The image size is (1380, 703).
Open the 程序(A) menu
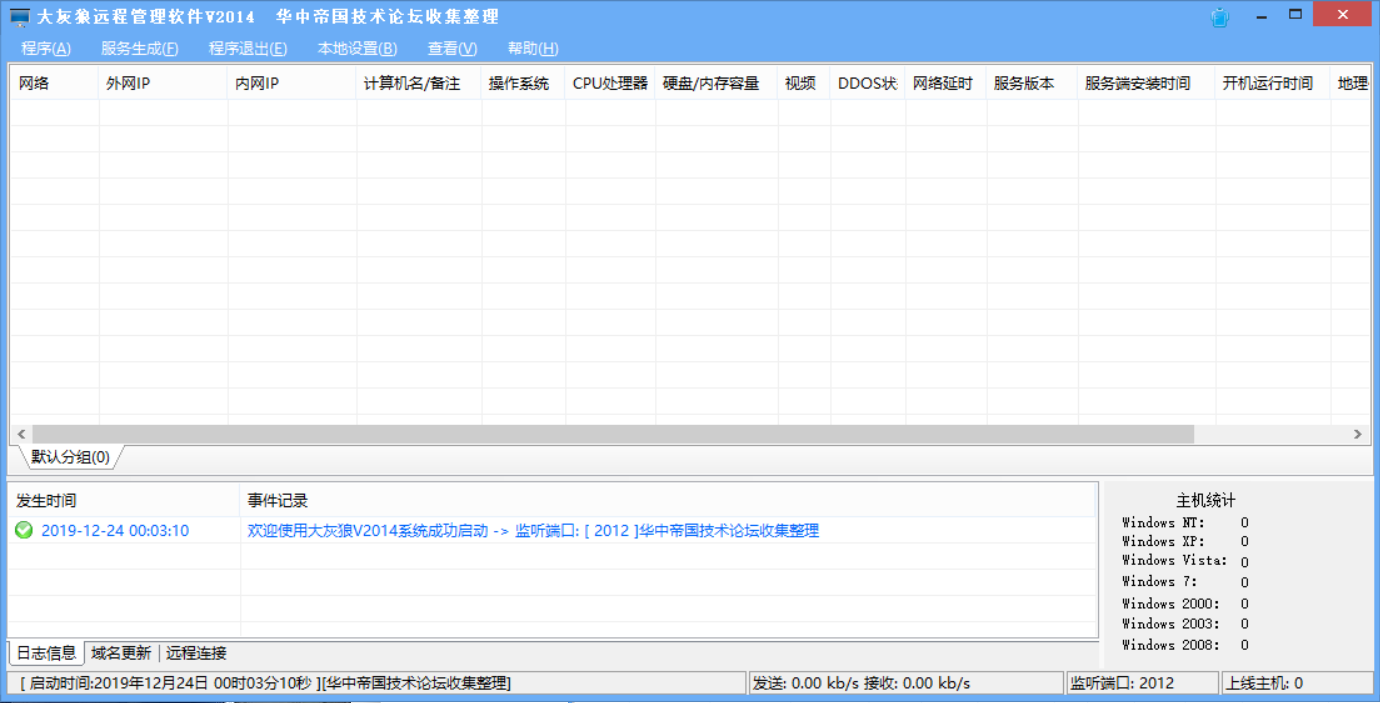tap(46, 48)
